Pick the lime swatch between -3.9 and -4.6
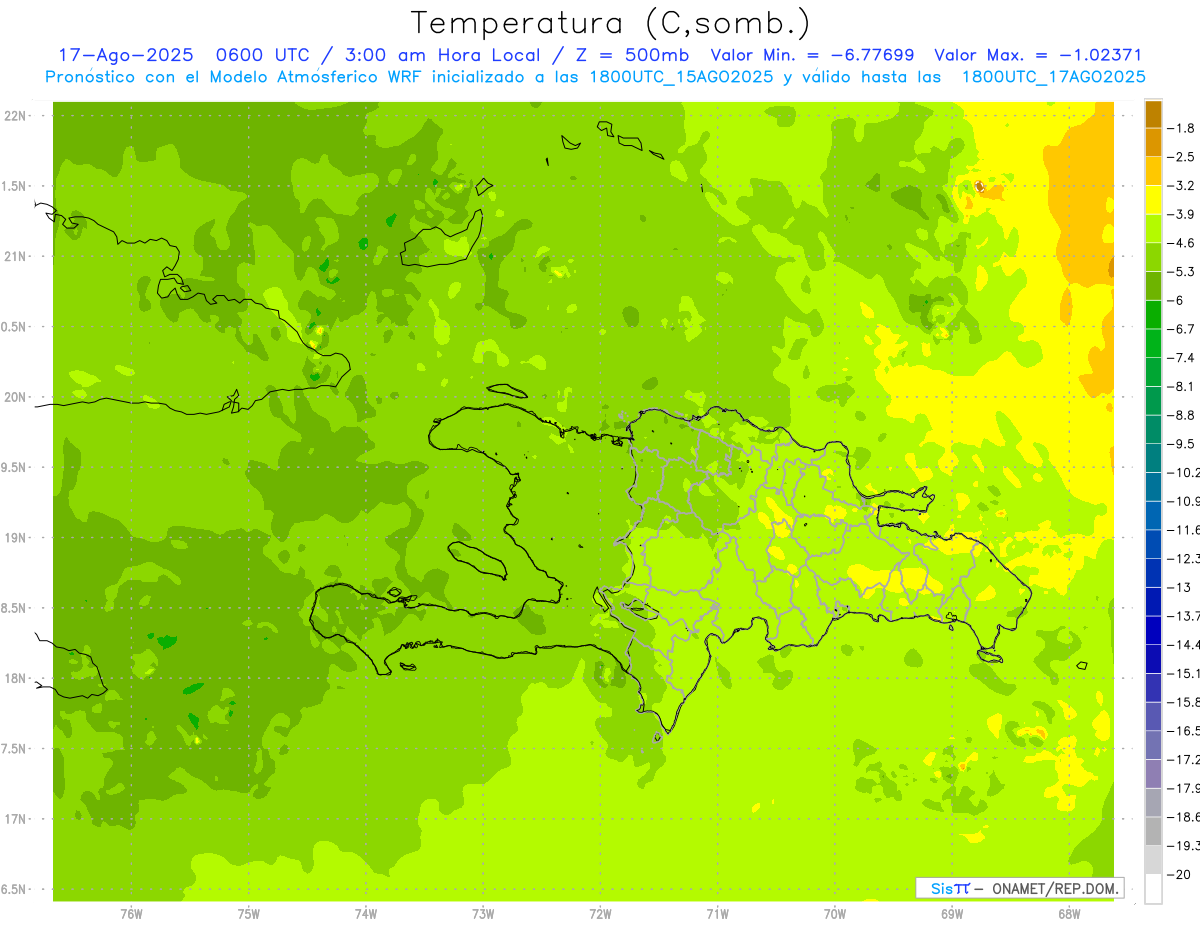This screenshot has height=927, width=1200. point(1153,228)
